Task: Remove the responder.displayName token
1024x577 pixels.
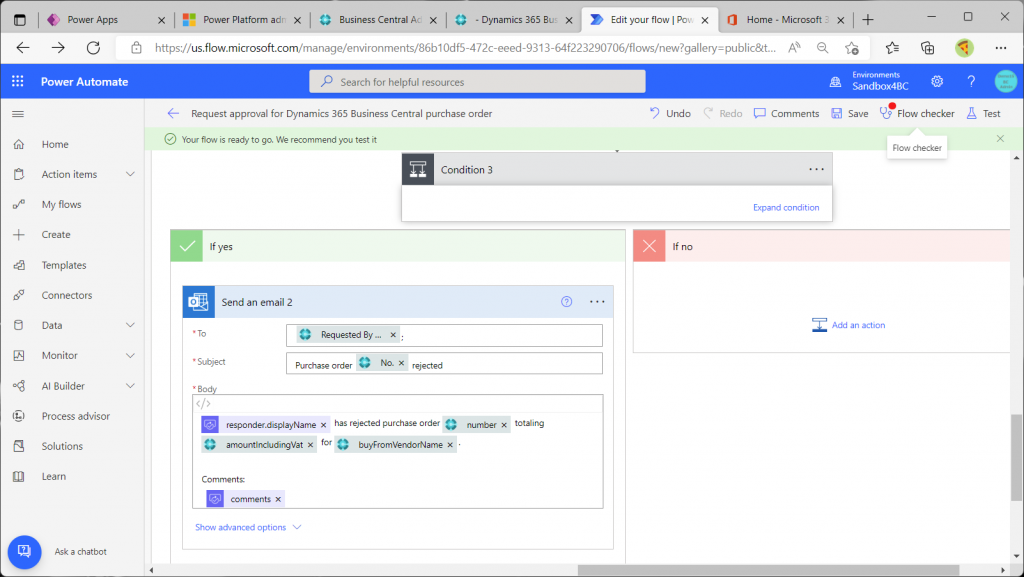Action: pyautogui.click(x=323, y=425)
